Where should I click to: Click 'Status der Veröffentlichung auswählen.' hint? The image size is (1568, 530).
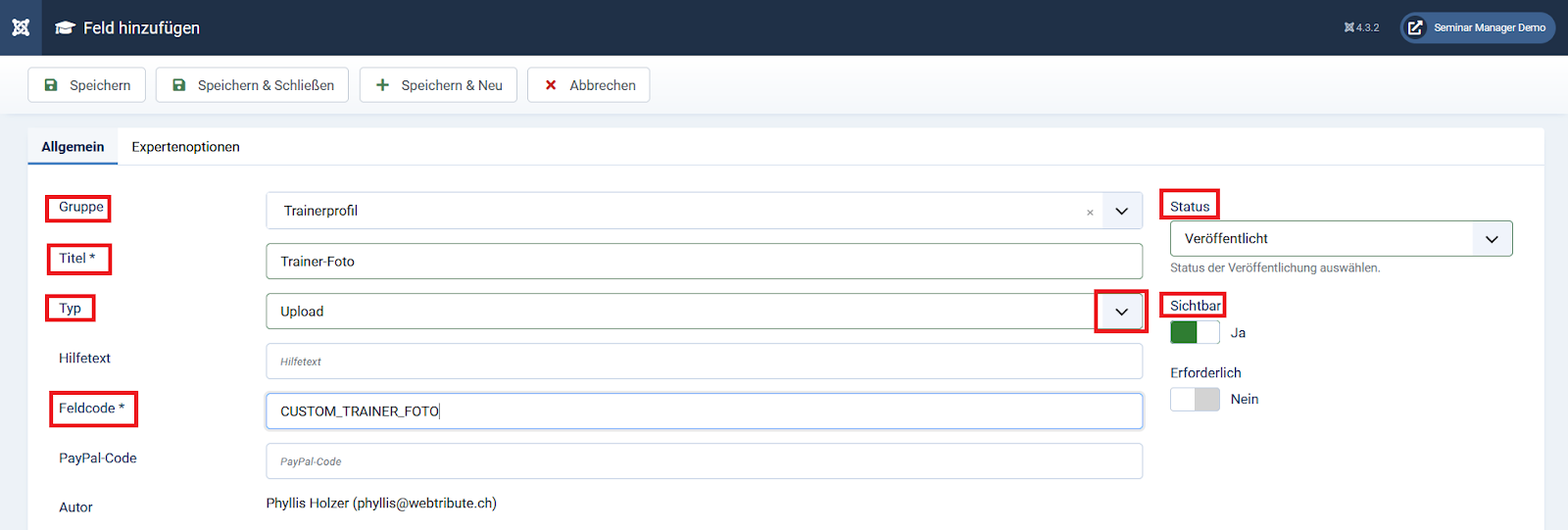1275,268
